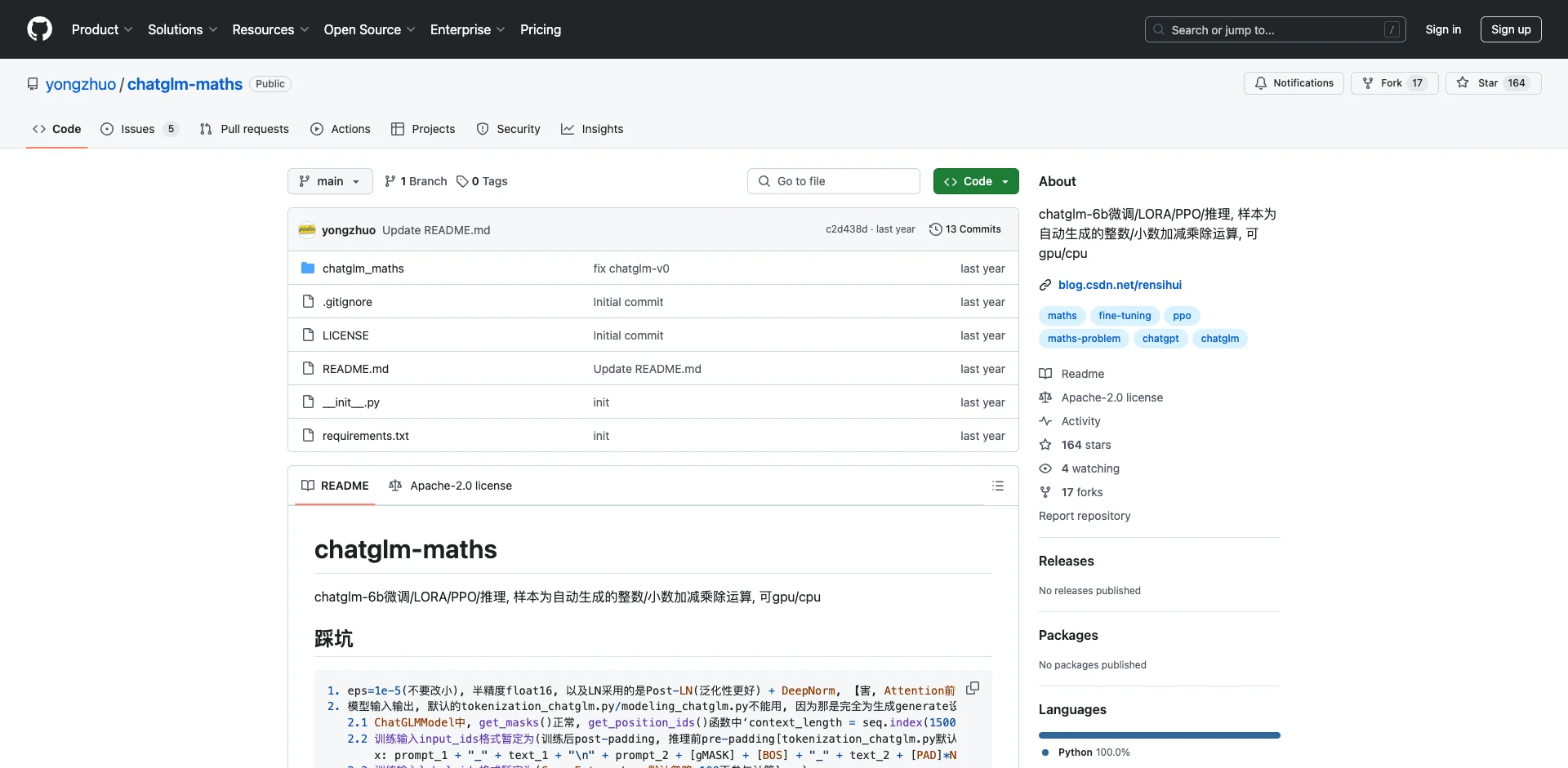This screenshot has width=1568, height=768.
Task: Open the Releases heading link
Action: 1066,561
